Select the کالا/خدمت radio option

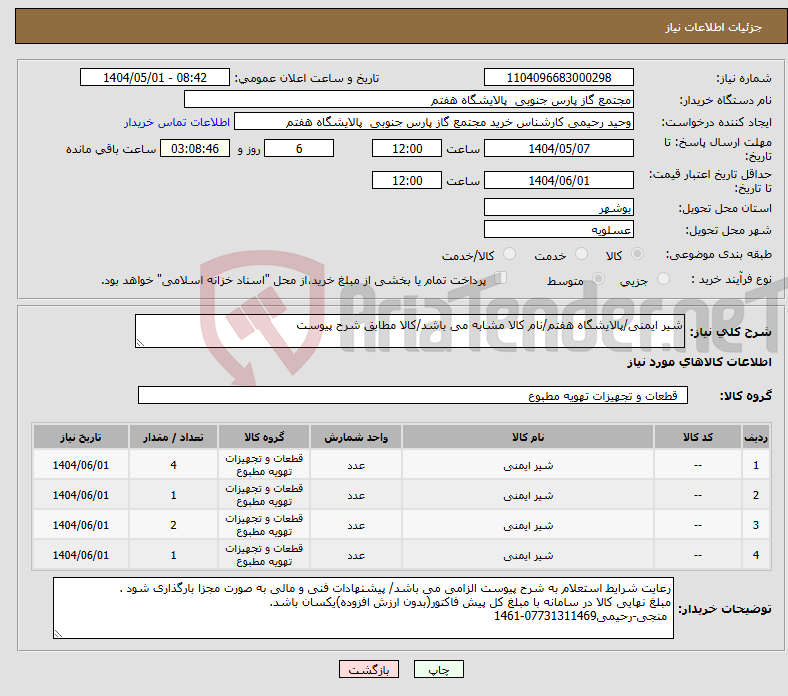pyautogui.click(x=509, y=256)
